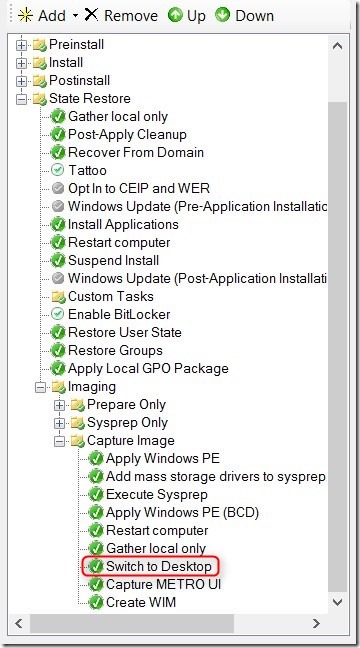Click the Custom Tasks folder icon
The width and height of the screenshot is (360, 648).
(58, 296)
